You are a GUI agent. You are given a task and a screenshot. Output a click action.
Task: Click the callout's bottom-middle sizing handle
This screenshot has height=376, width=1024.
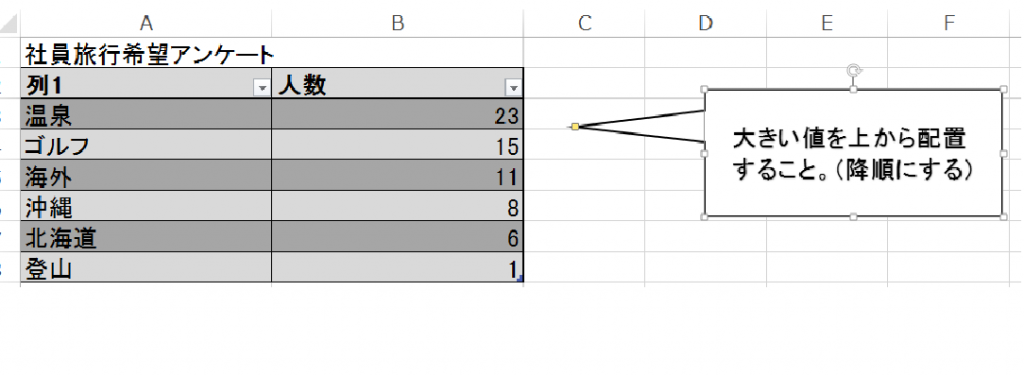[853, 217]
